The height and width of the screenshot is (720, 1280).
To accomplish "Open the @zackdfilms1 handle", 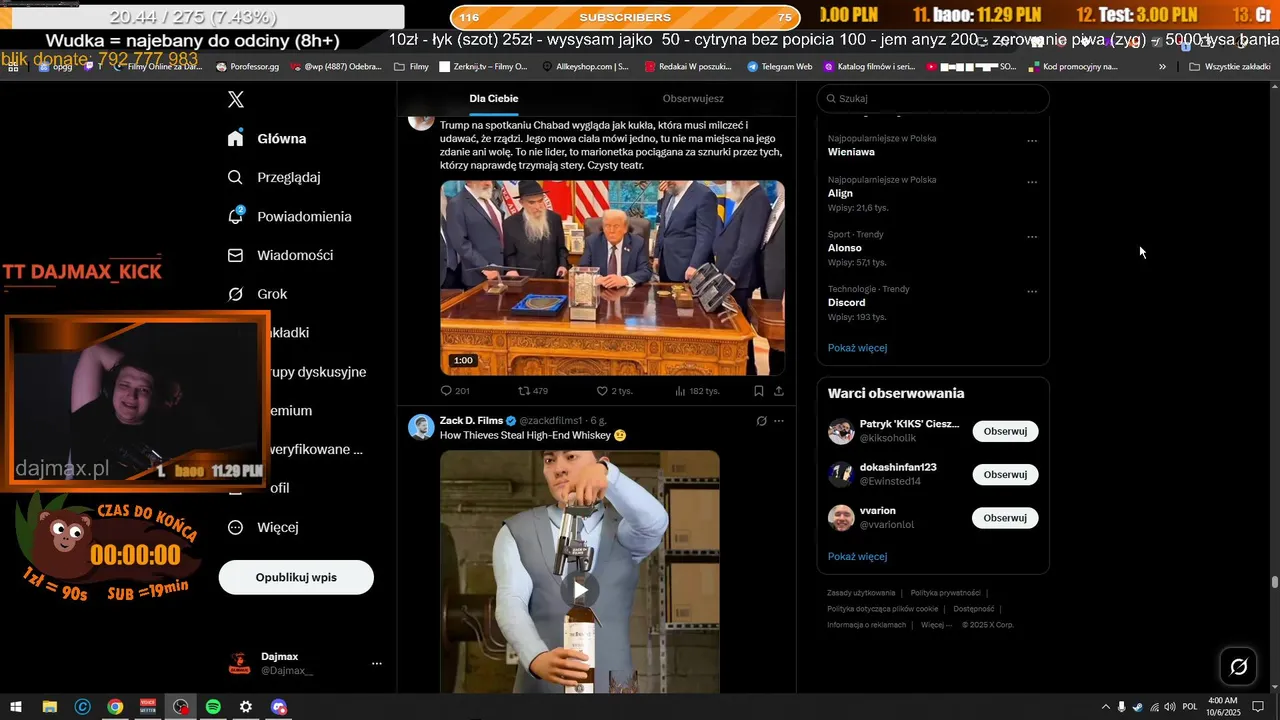I will click(550, 421).
